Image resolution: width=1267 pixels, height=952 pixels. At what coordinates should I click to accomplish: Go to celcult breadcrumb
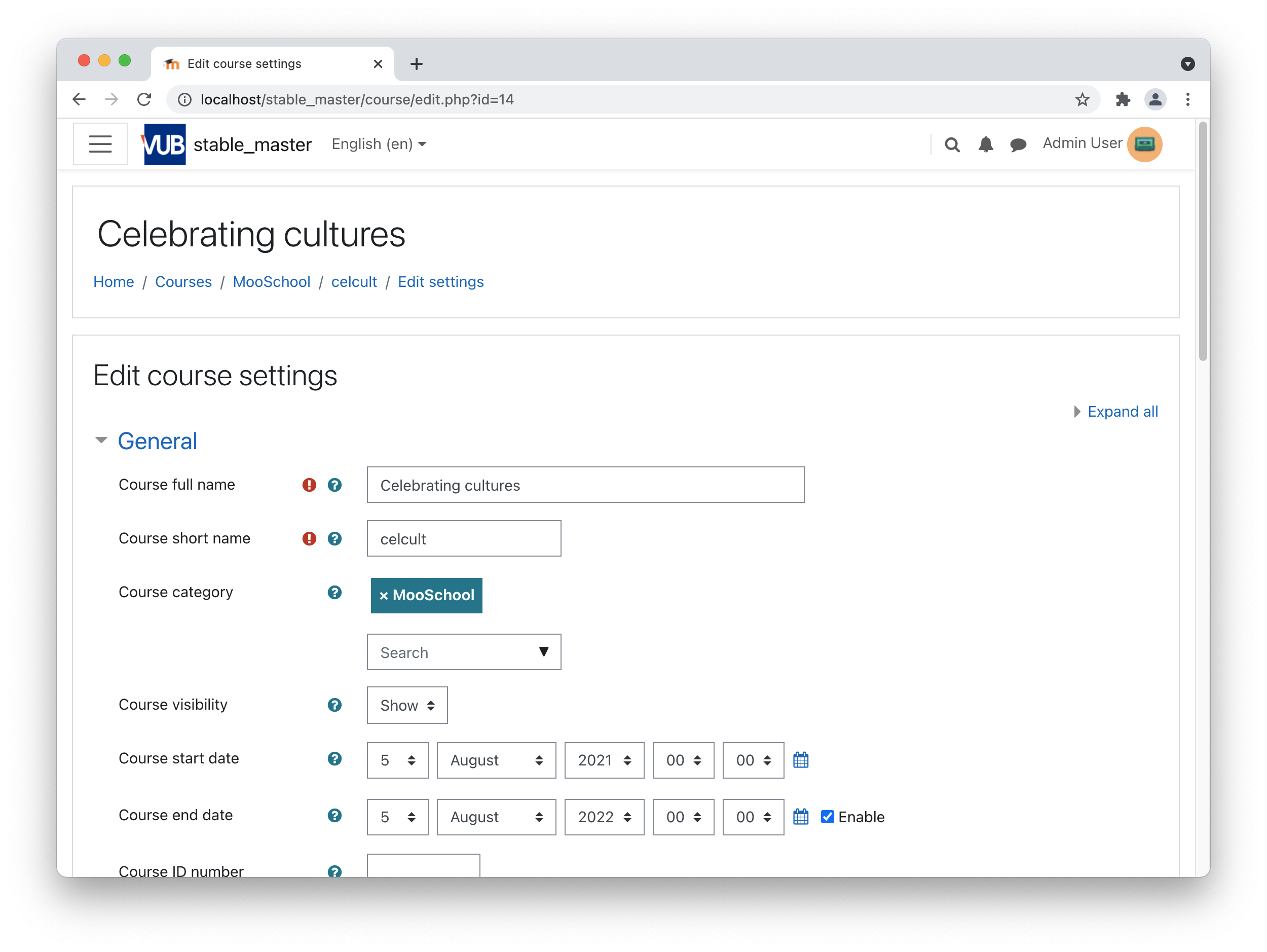(354, 282)
